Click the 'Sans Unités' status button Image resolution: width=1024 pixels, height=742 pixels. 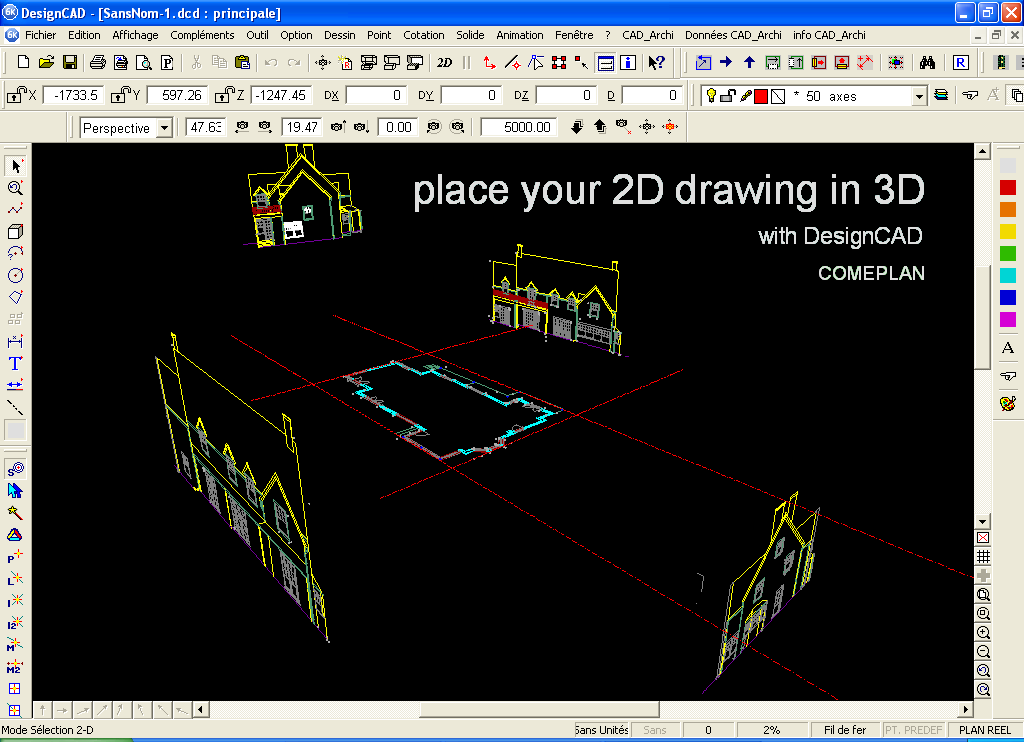(601, 730)
